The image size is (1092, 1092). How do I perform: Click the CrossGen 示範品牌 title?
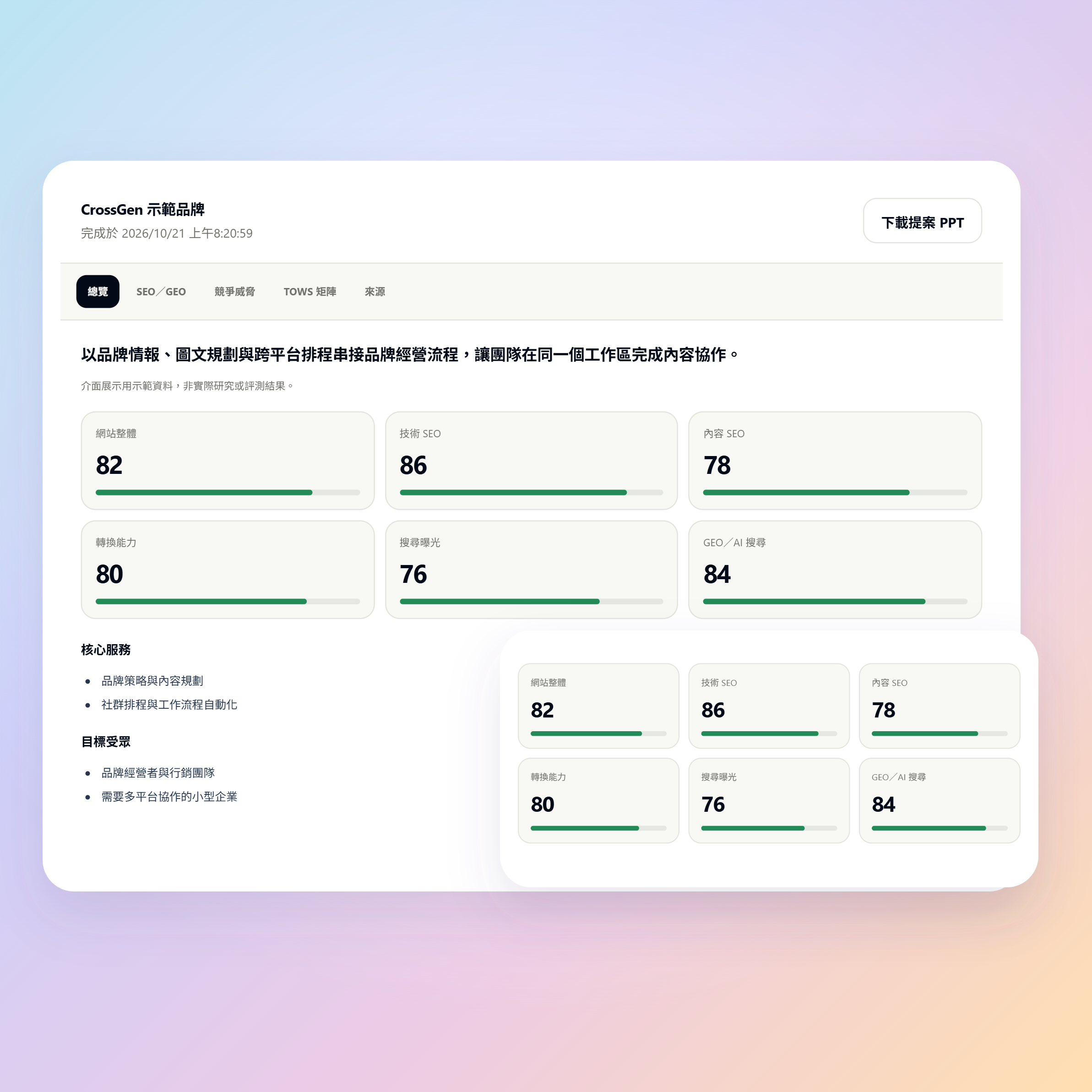pyautogui.click(x=142, y=210)
